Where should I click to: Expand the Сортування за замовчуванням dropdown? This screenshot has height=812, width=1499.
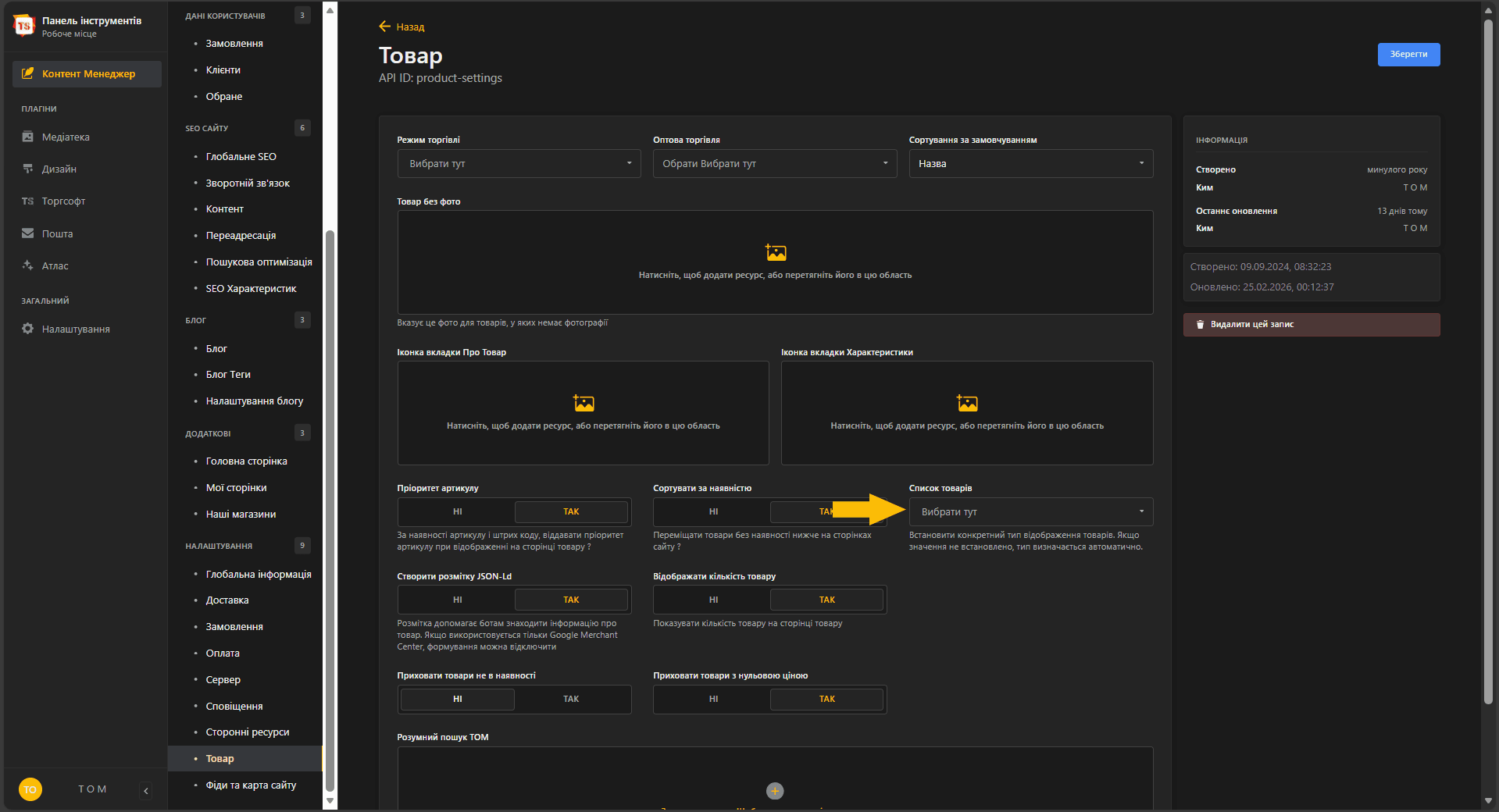point(1030,164)
